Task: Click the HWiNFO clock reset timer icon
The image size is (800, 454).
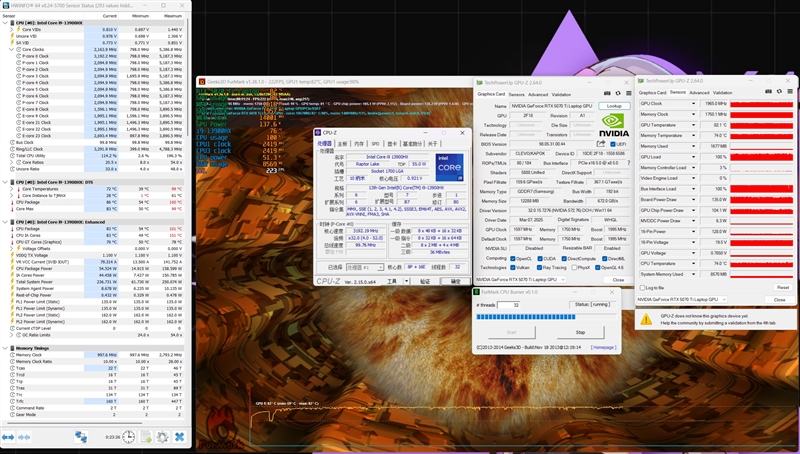Action: pos(129,437)
